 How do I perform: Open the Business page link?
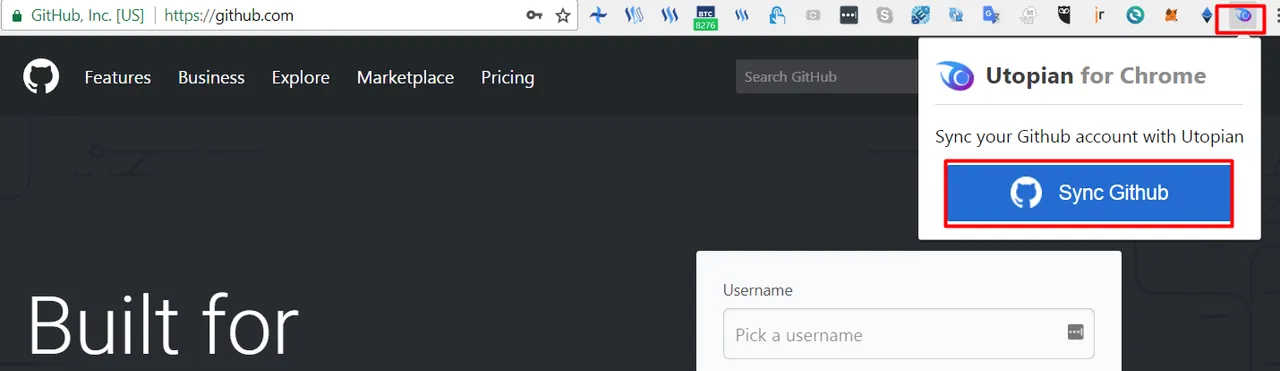tap(211, 77)
